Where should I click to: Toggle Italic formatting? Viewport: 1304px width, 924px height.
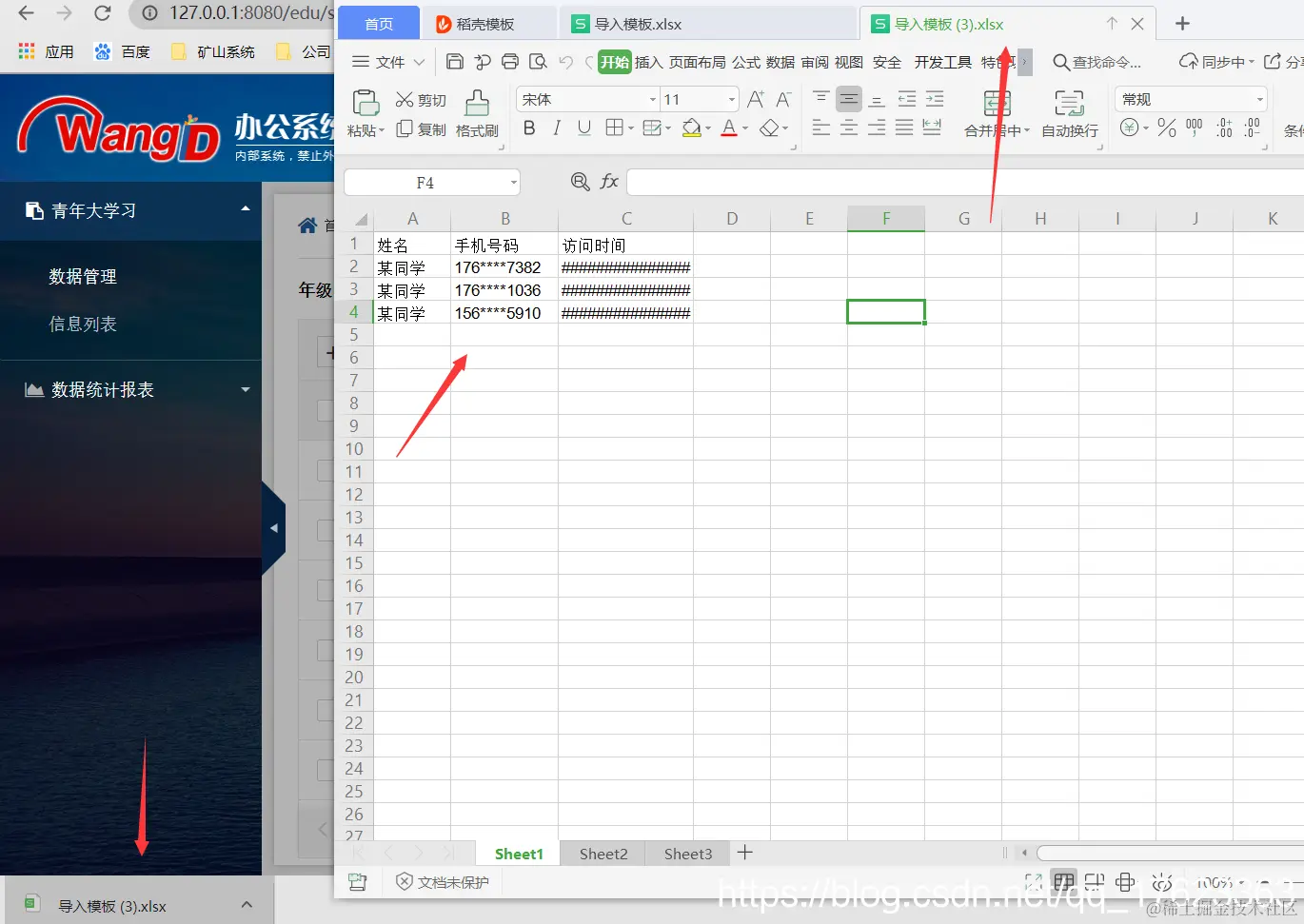pos(557,128)
